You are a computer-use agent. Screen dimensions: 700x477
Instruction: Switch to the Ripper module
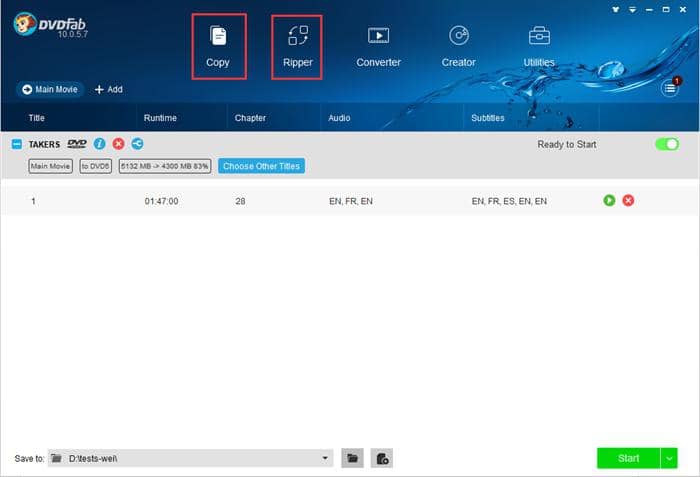(x=297, y=46)
